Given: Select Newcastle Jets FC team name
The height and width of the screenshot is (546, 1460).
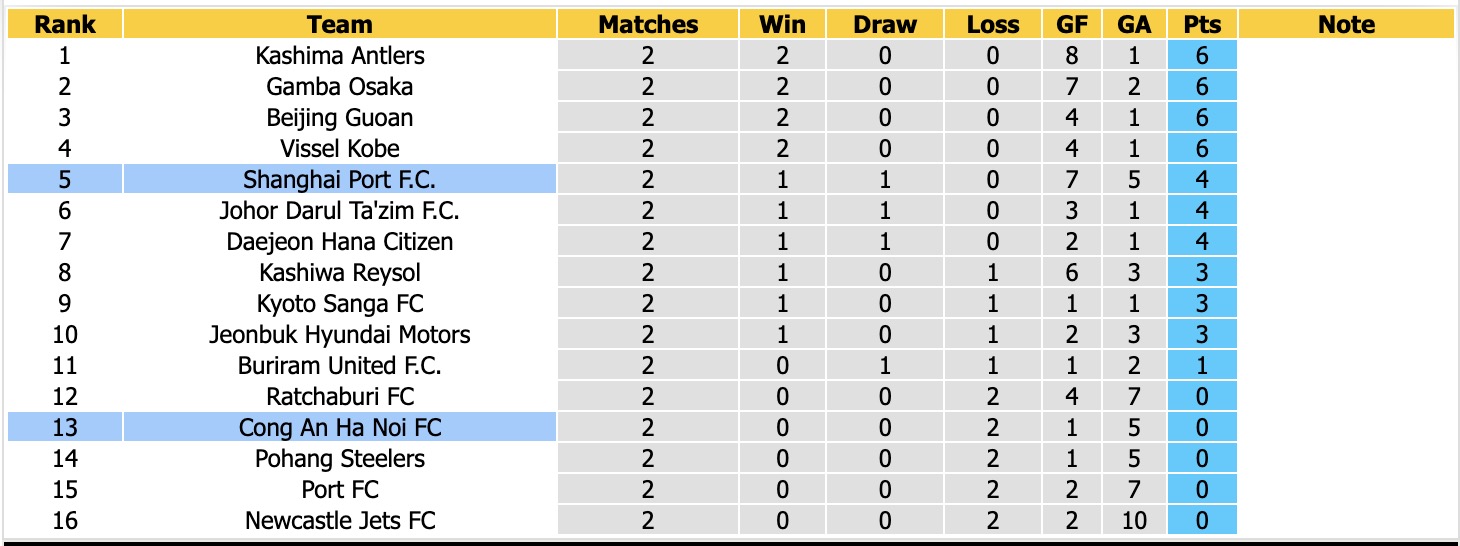Looking at the screenshot, I should click(x=340, y=521).
